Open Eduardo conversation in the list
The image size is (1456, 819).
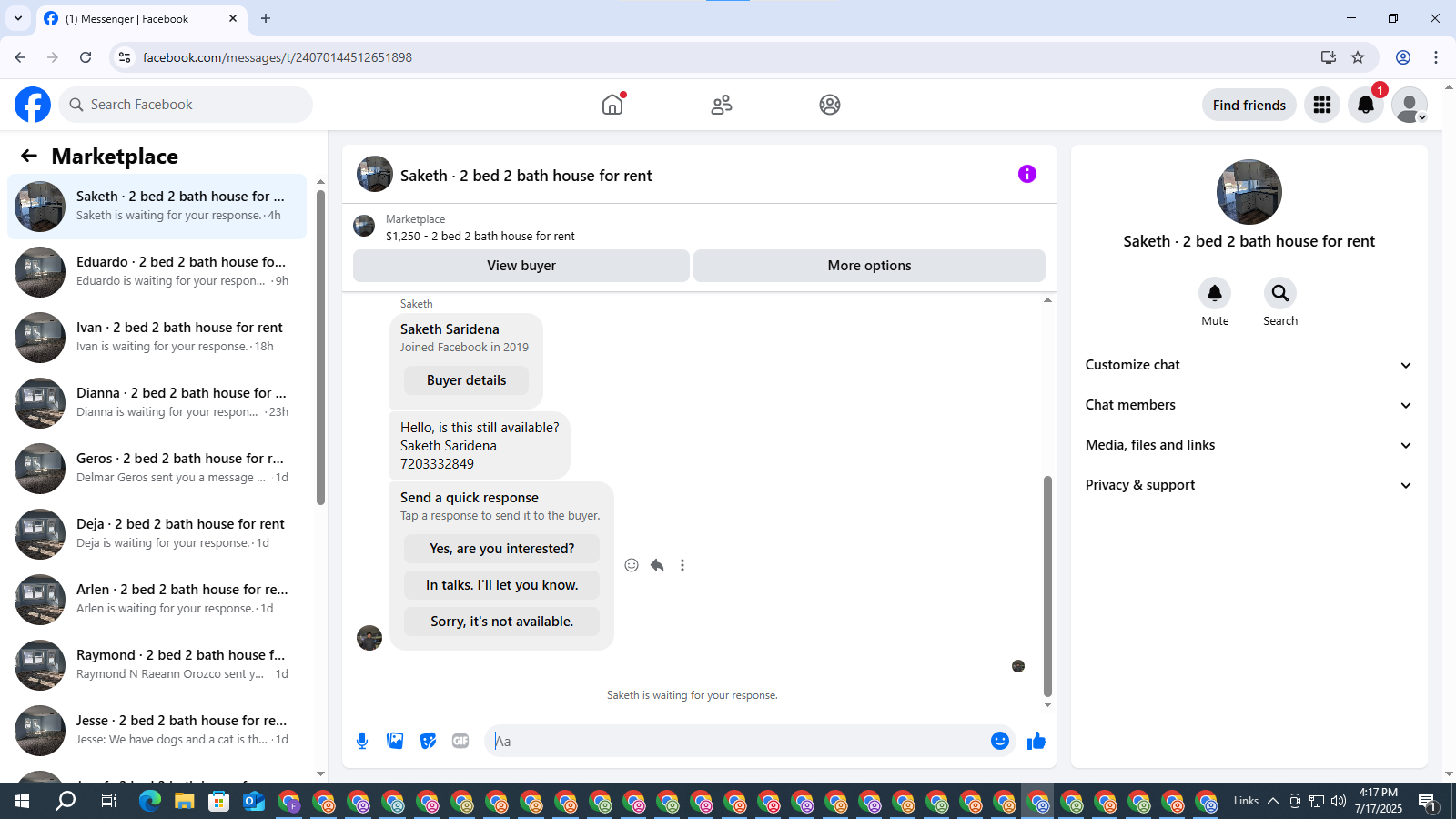pos(157,272)
